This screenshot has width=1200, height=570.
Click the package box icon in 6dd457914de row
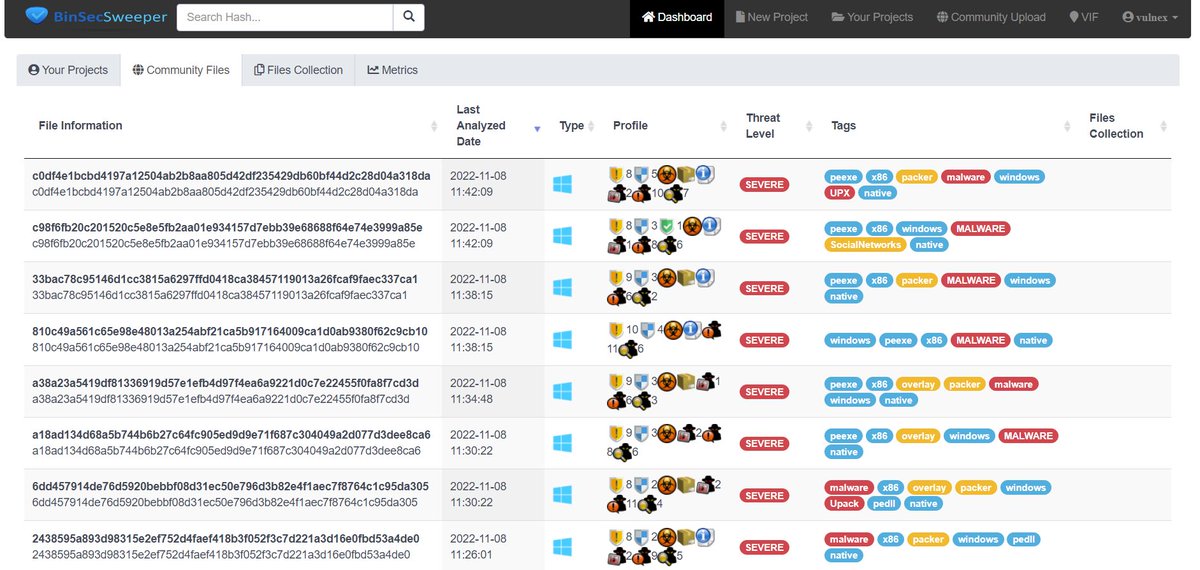point(685,486)
